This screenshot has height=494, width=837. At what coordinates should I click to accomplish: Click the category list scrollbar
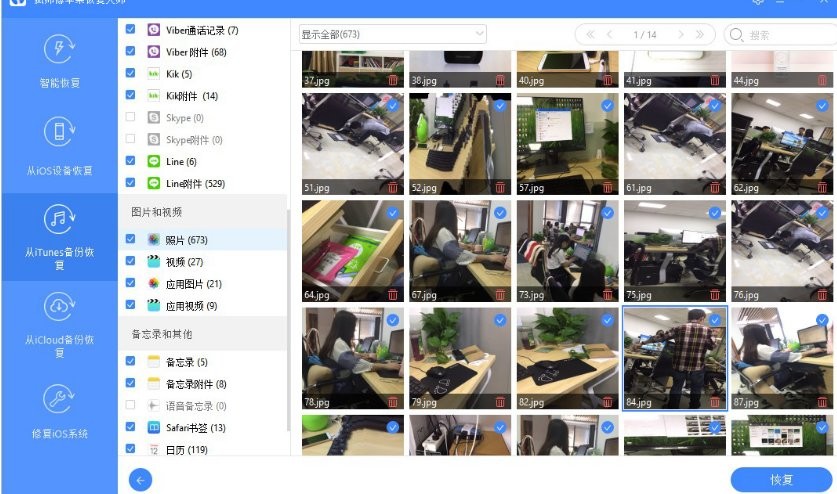pyautogui.click(x=288, y=320)
